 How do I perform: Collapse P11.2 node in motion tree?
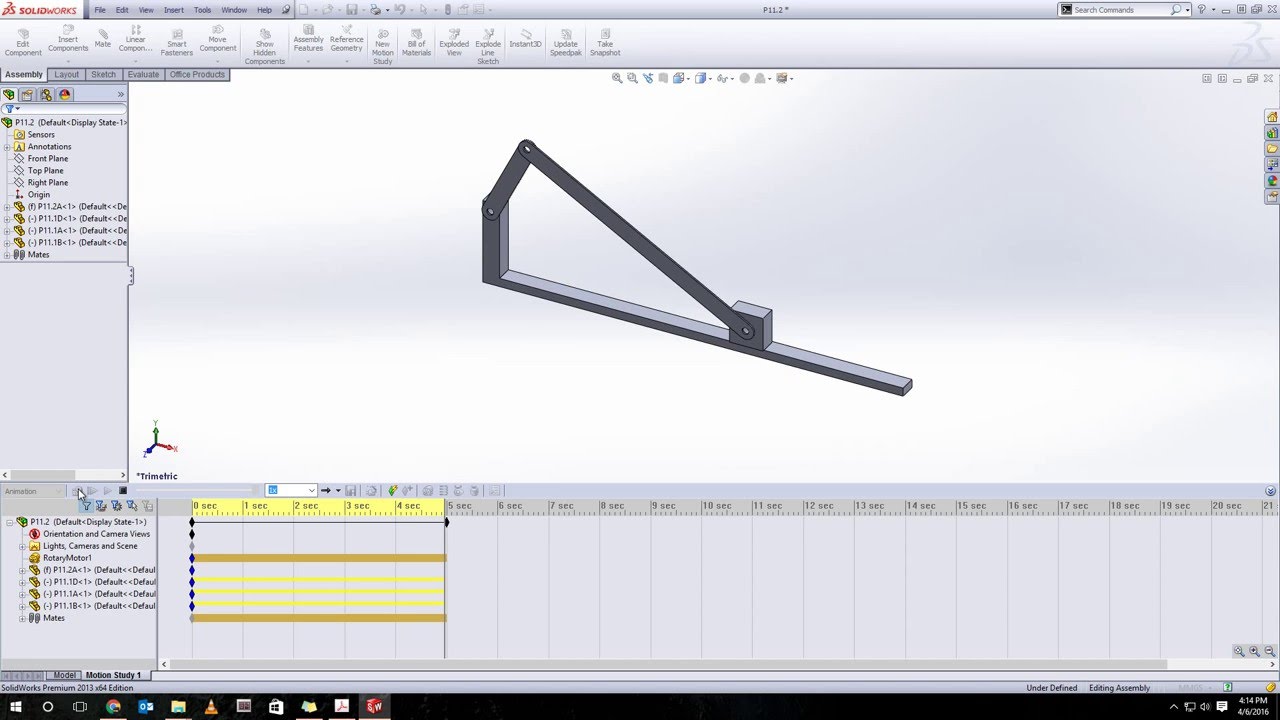(x=9, y=522)
